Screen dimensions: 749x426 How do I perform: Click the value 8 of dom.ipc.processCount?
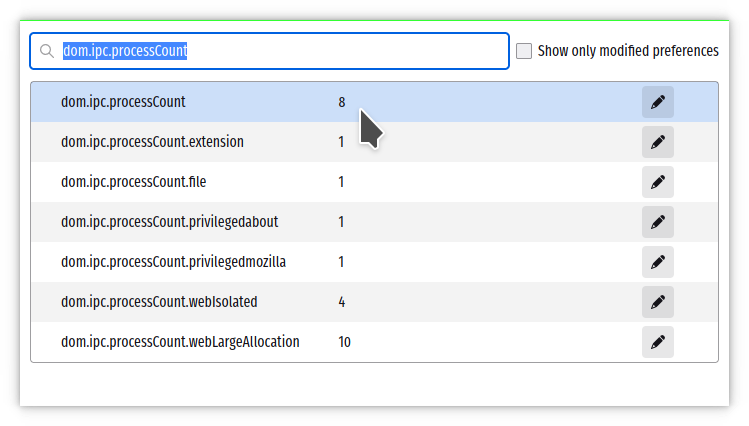342,102
